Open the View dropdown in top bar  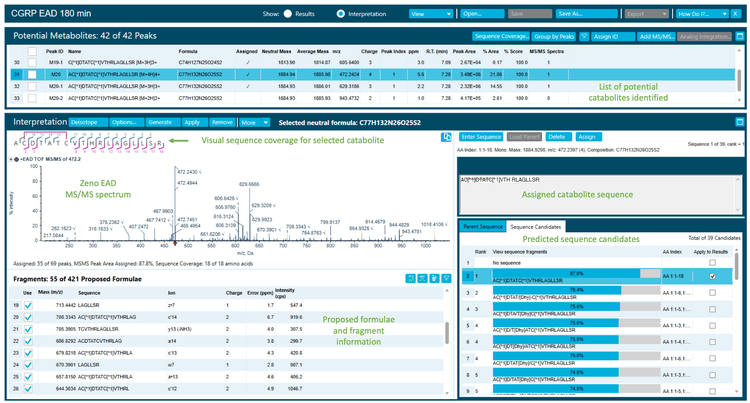coord(431,14)
